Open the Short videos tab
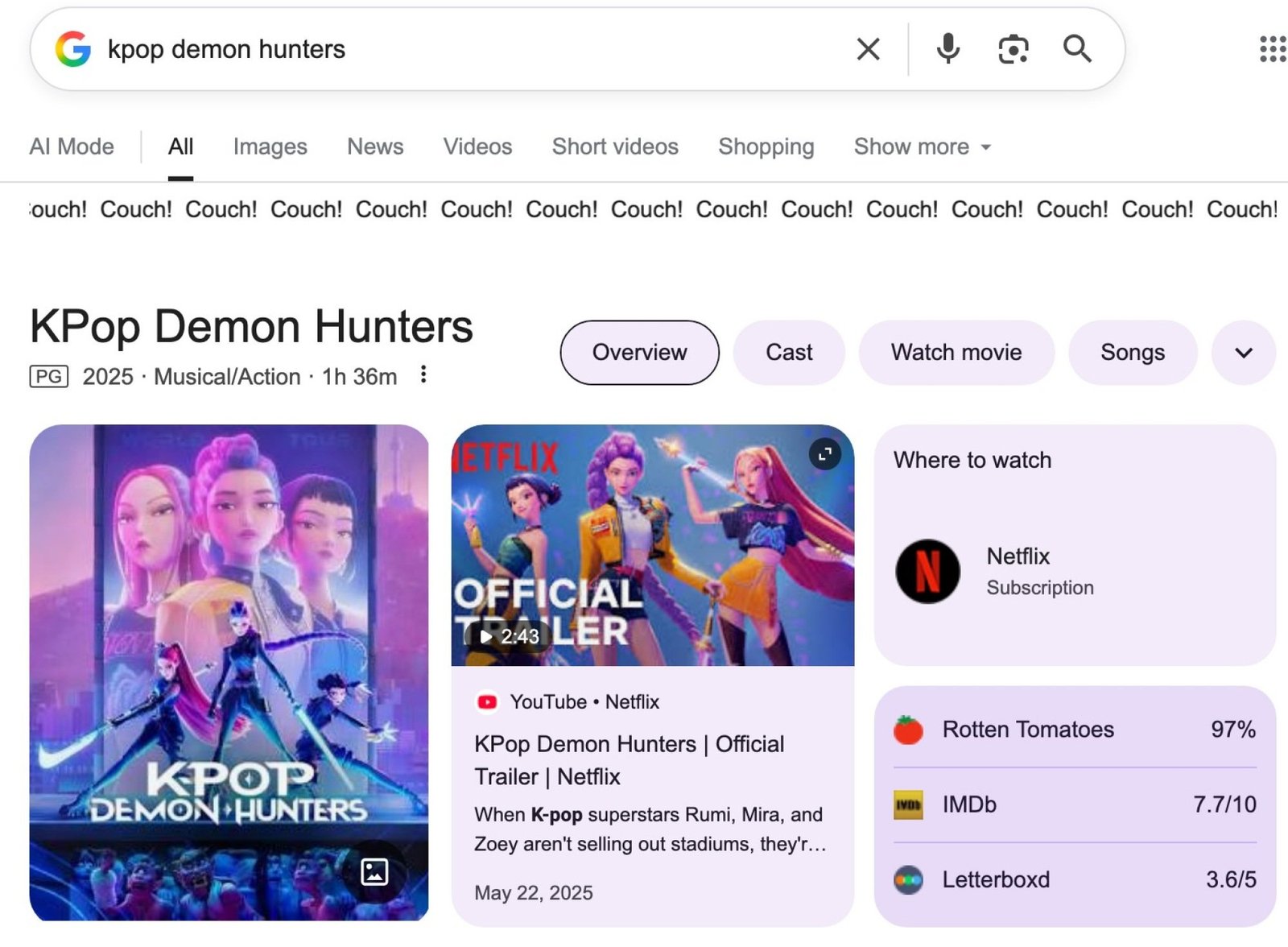The image size is (1288, 947). (x=615, y=147)
